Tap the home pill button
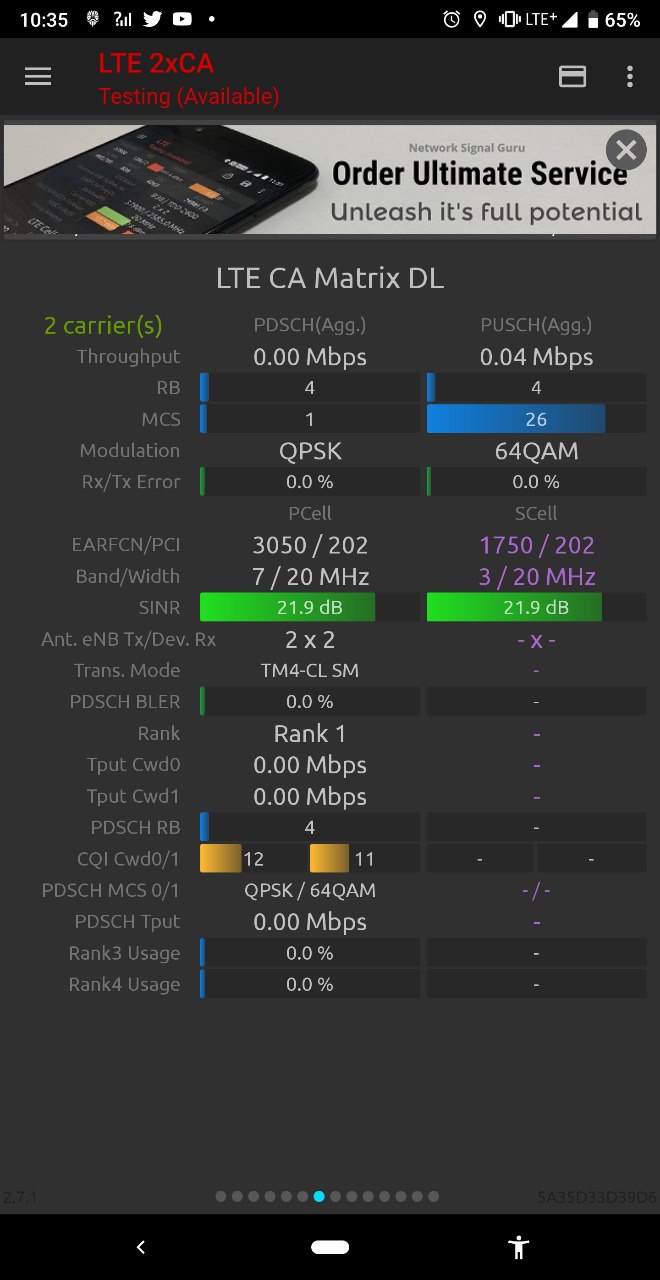 click(330, 1247)
